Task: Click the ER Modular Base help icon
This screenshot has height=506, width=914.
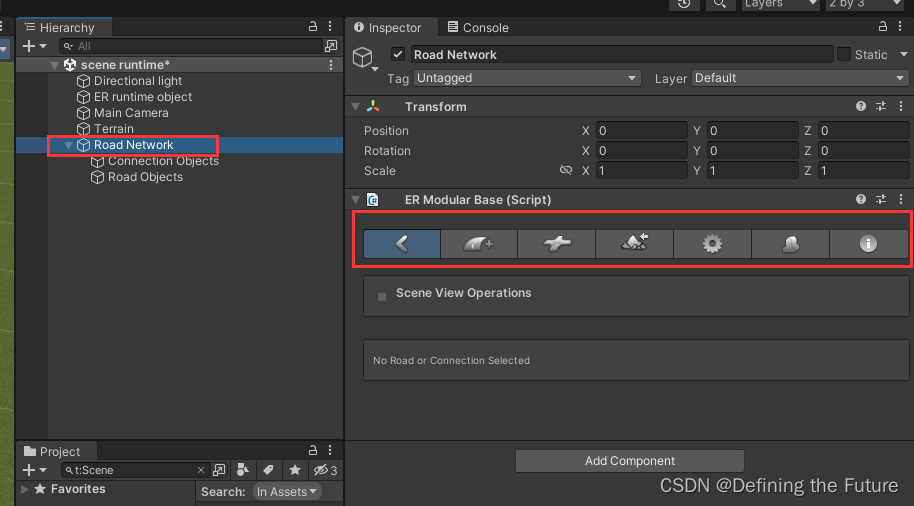Action: (860, 199)
